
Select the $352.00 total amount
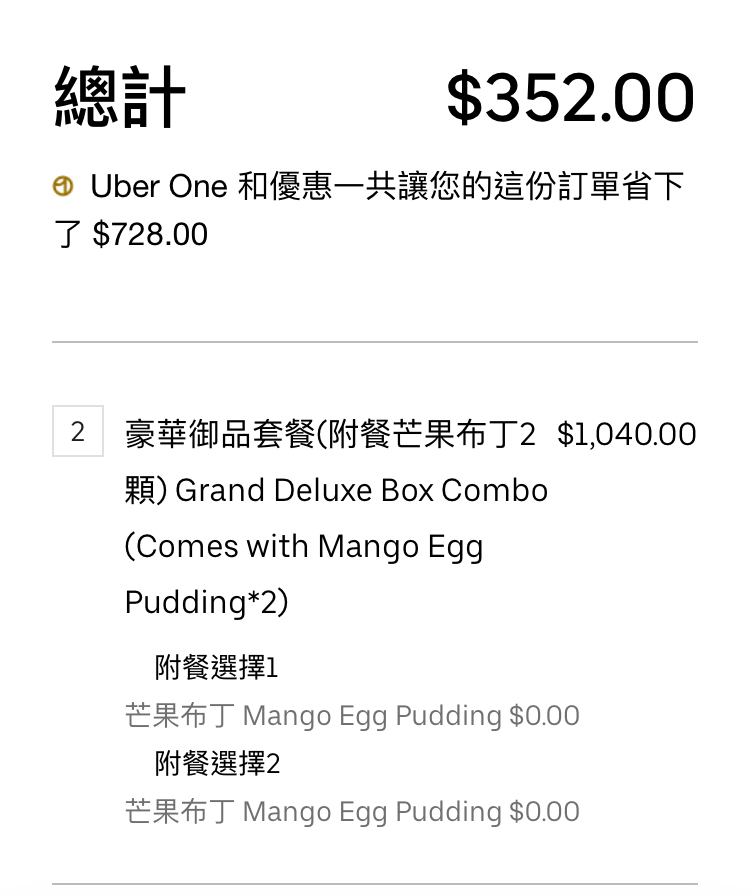[570, 98]
